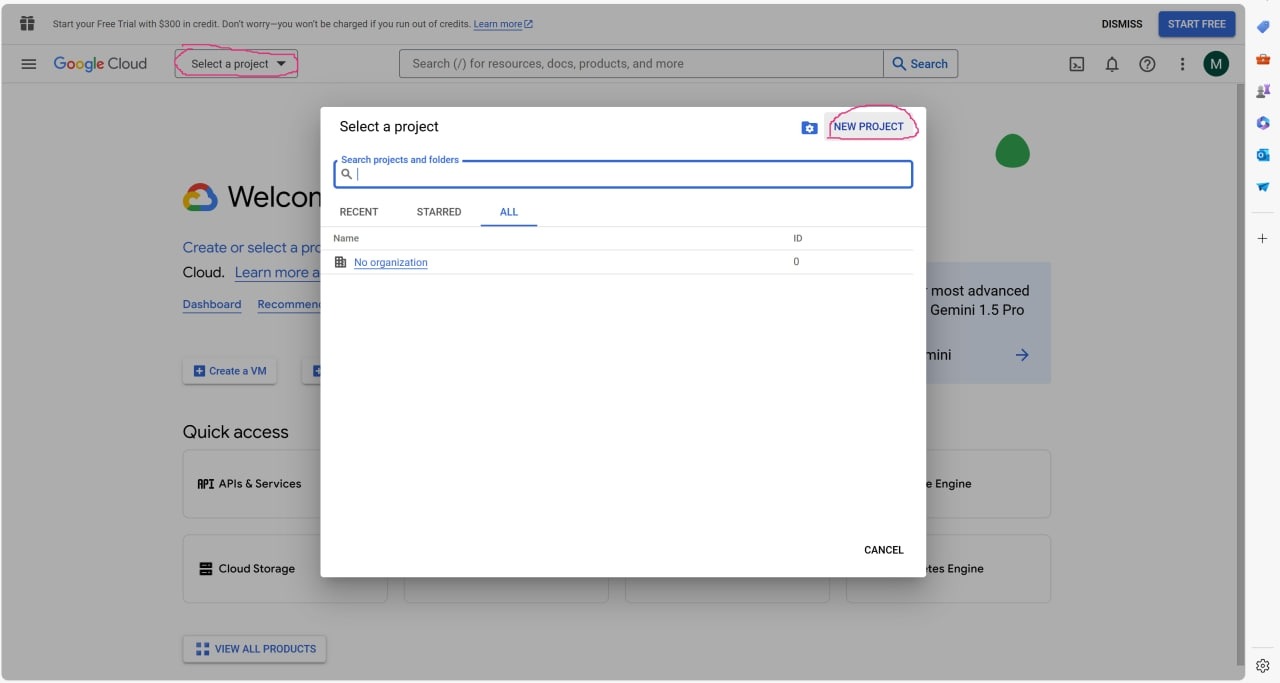Image resolution: width=1280 pixels, height=683 pixels.
Task: Click the organization building icon beside No organization
Action: click(x=340, y=262)
